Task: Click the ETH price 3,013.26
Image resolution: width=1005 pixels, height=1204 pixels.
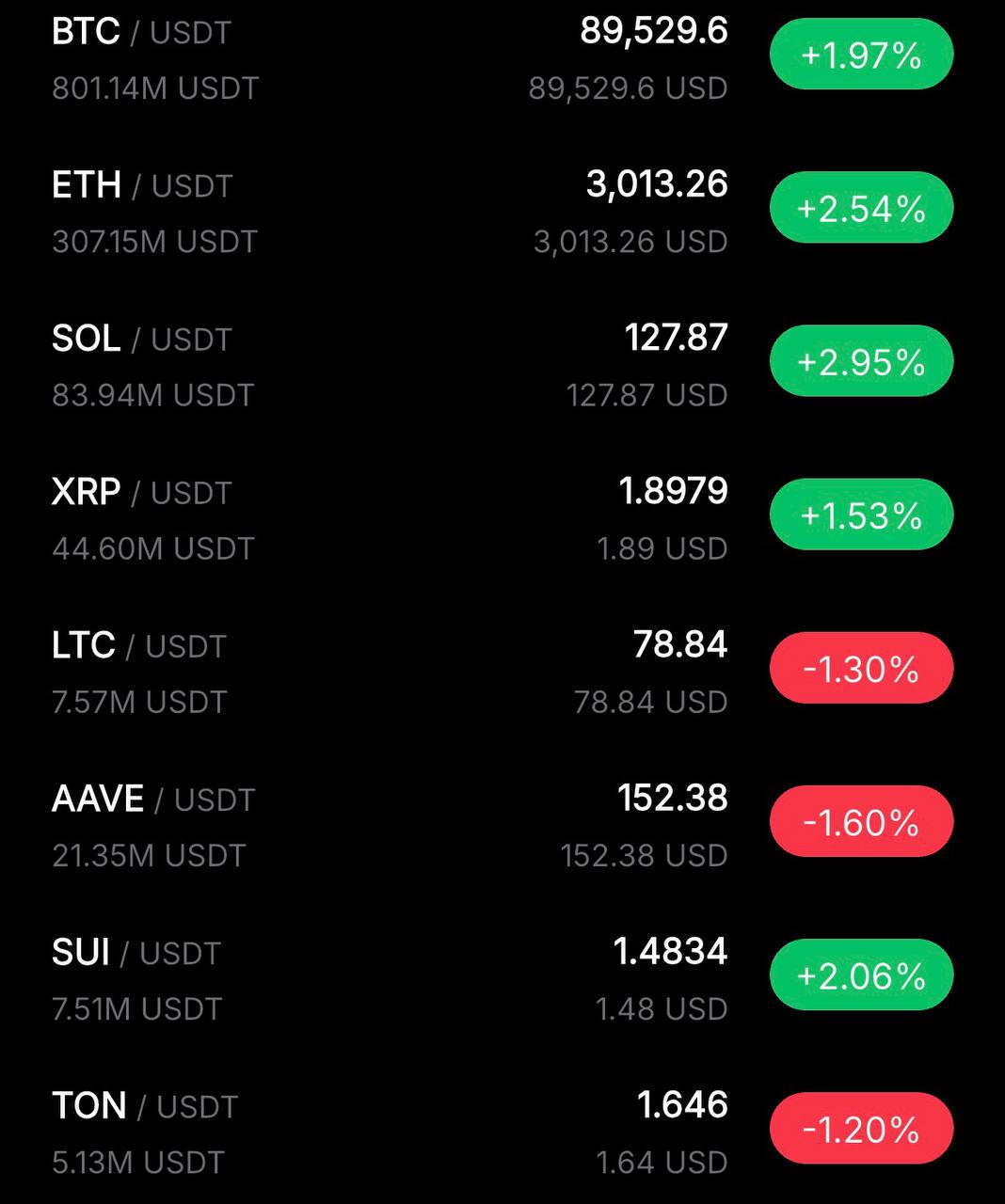Action: tap(657, 184)
